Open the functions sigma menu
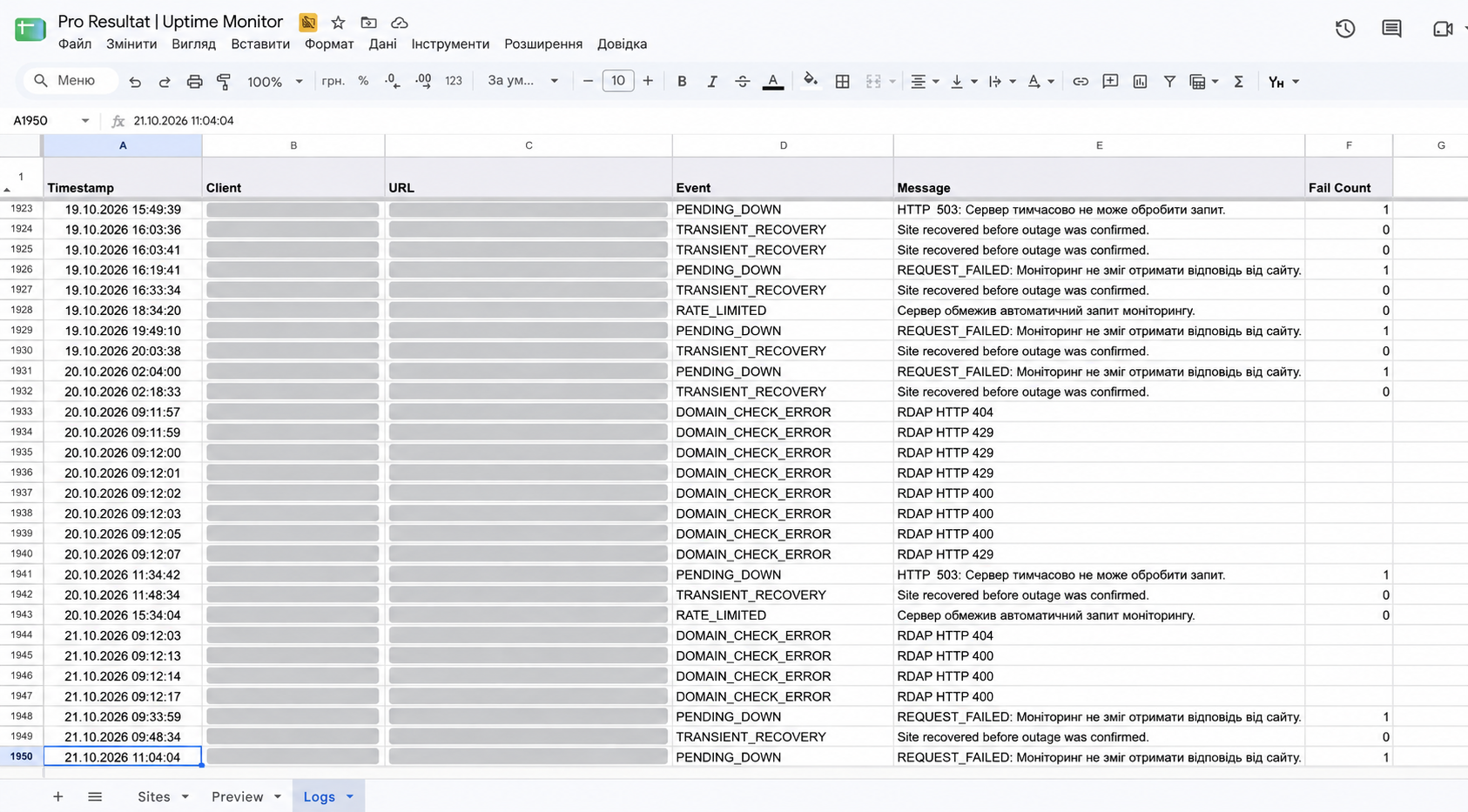The width and height of the screenshot is (1468, 812). click(1238, 82)
